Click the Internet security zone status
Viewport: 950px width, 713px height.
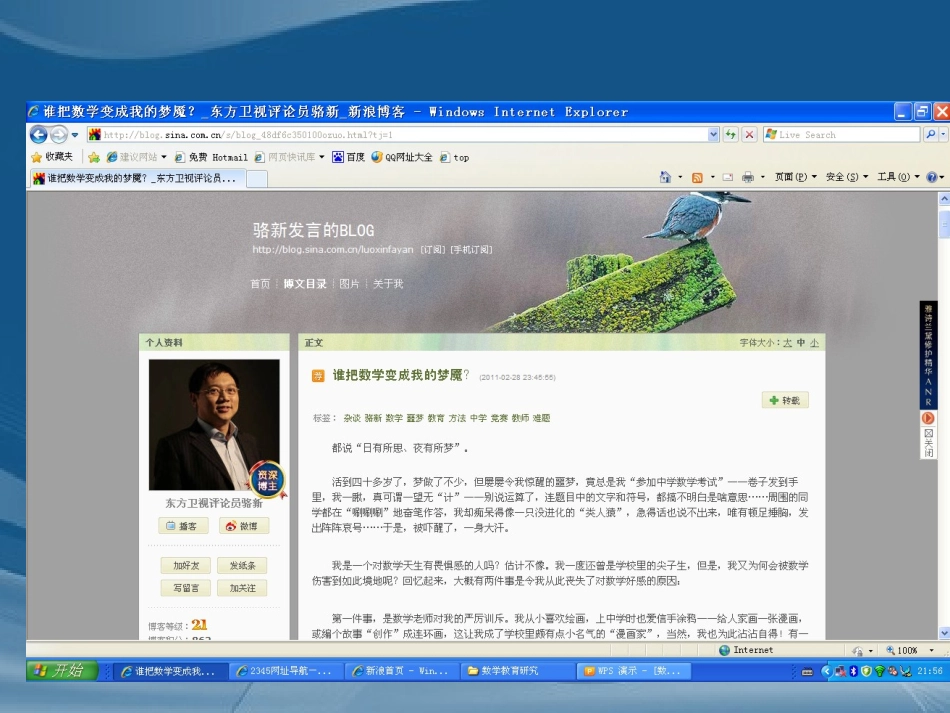coord(746,650)
